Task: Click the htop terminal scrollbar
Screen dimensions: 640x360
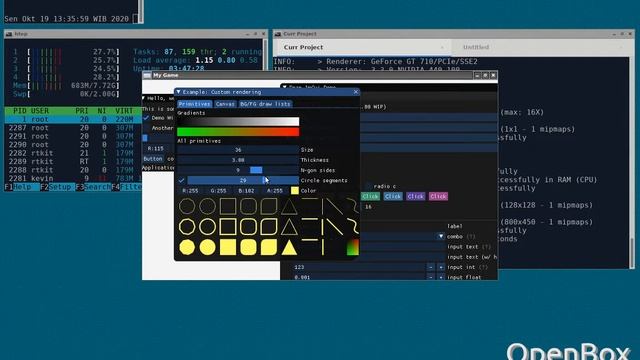Action: (x=265, y=56)
